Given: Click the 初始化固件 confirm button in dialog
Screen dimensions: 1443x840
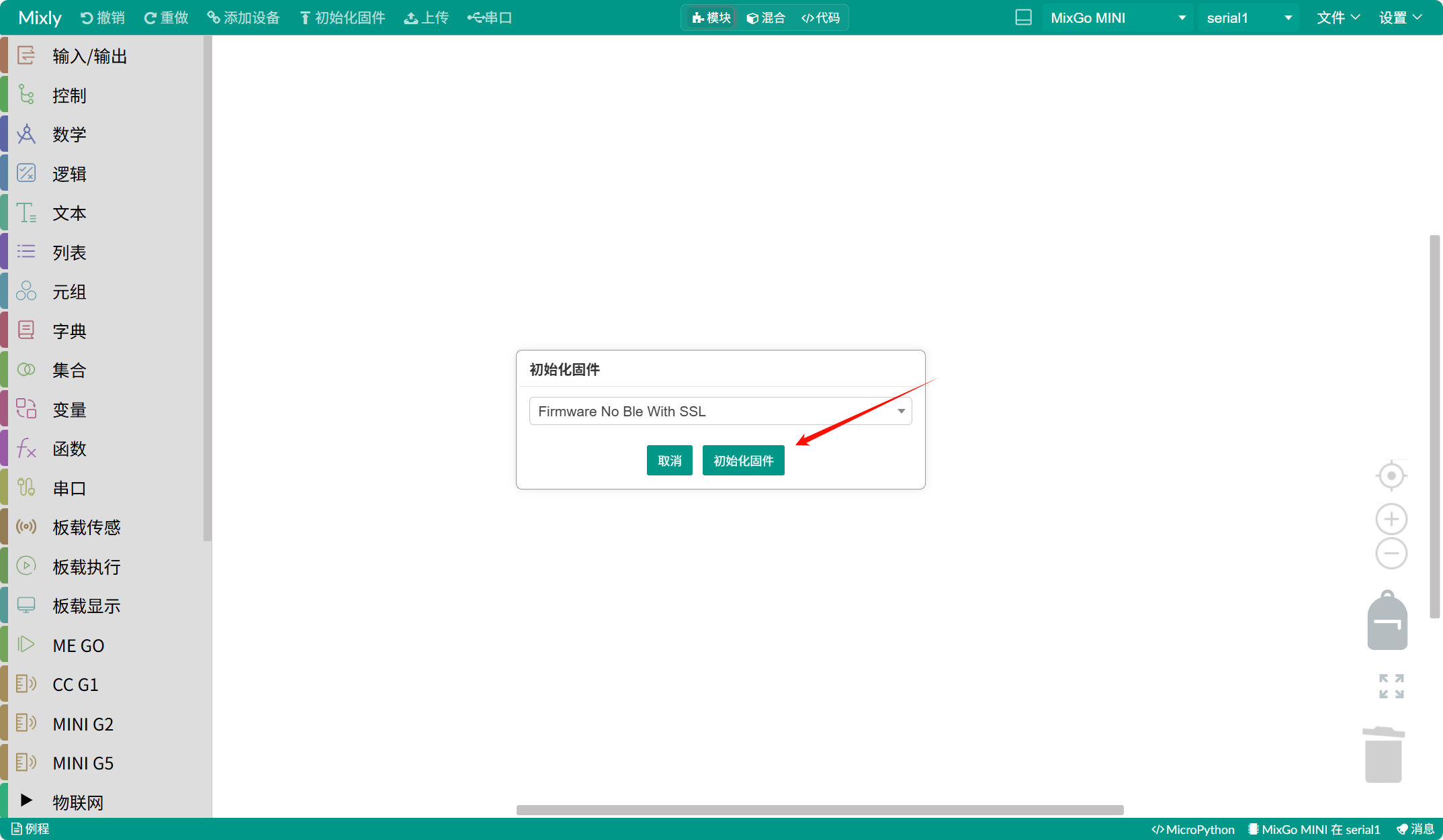Looking at the screenshot, I should tap(743, 461).
